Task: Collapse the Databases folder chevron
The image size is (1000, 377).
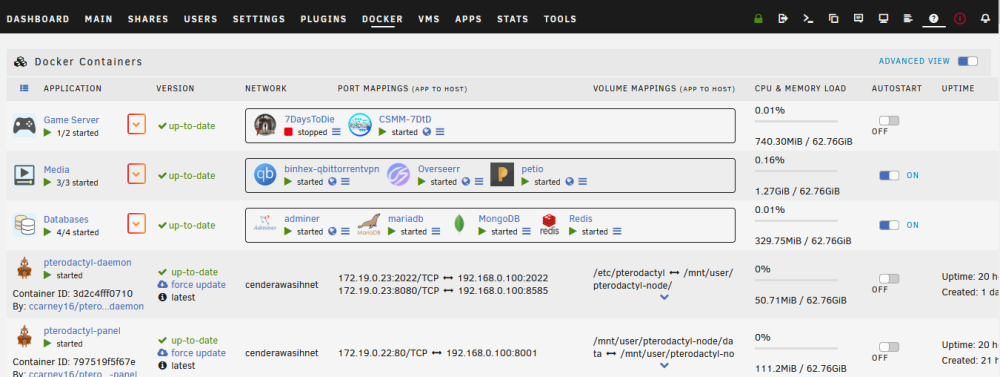Action: pos(136,223)
